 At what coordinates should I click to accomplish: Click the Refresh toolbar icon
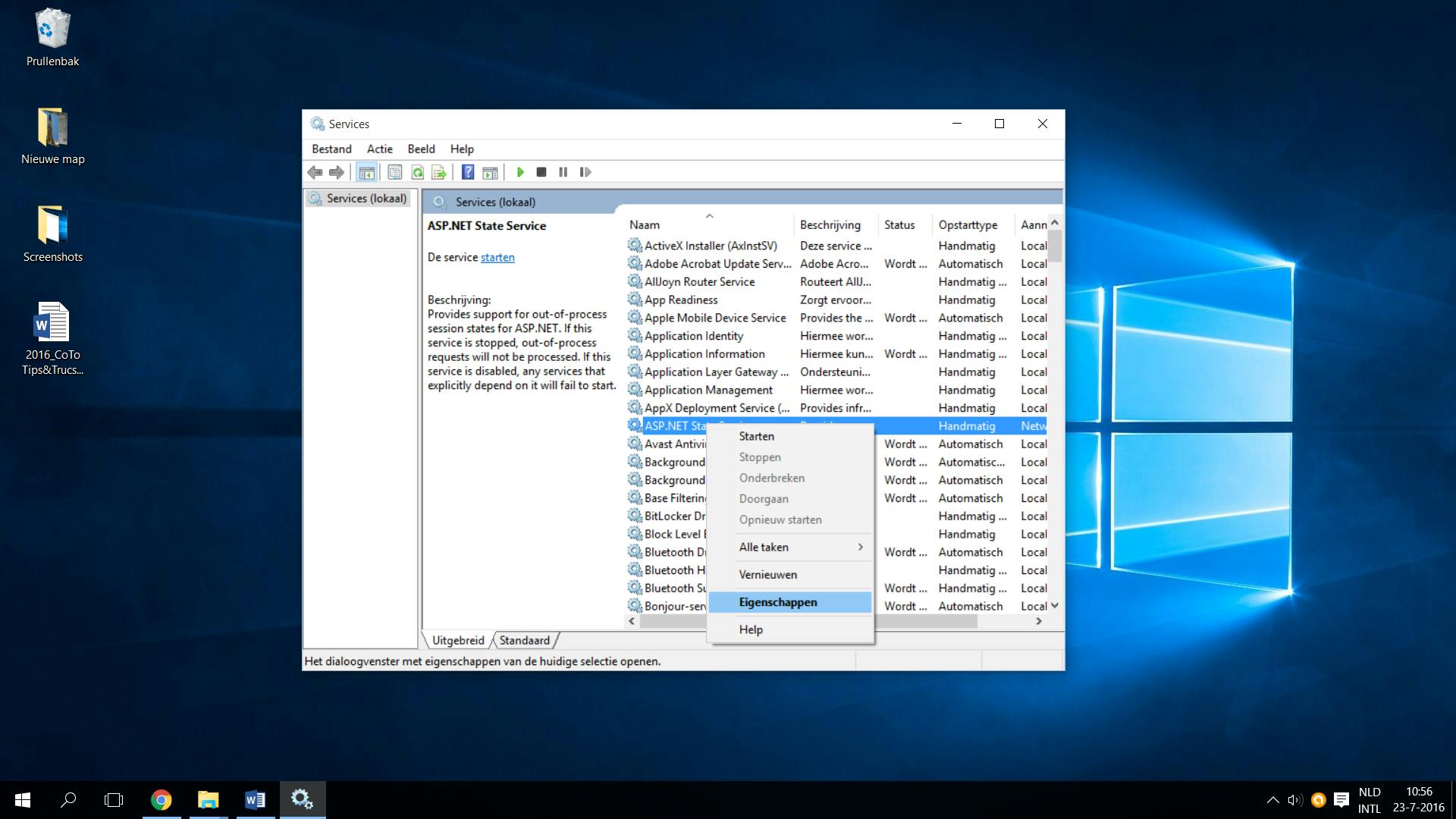click(x=417, y=172)
